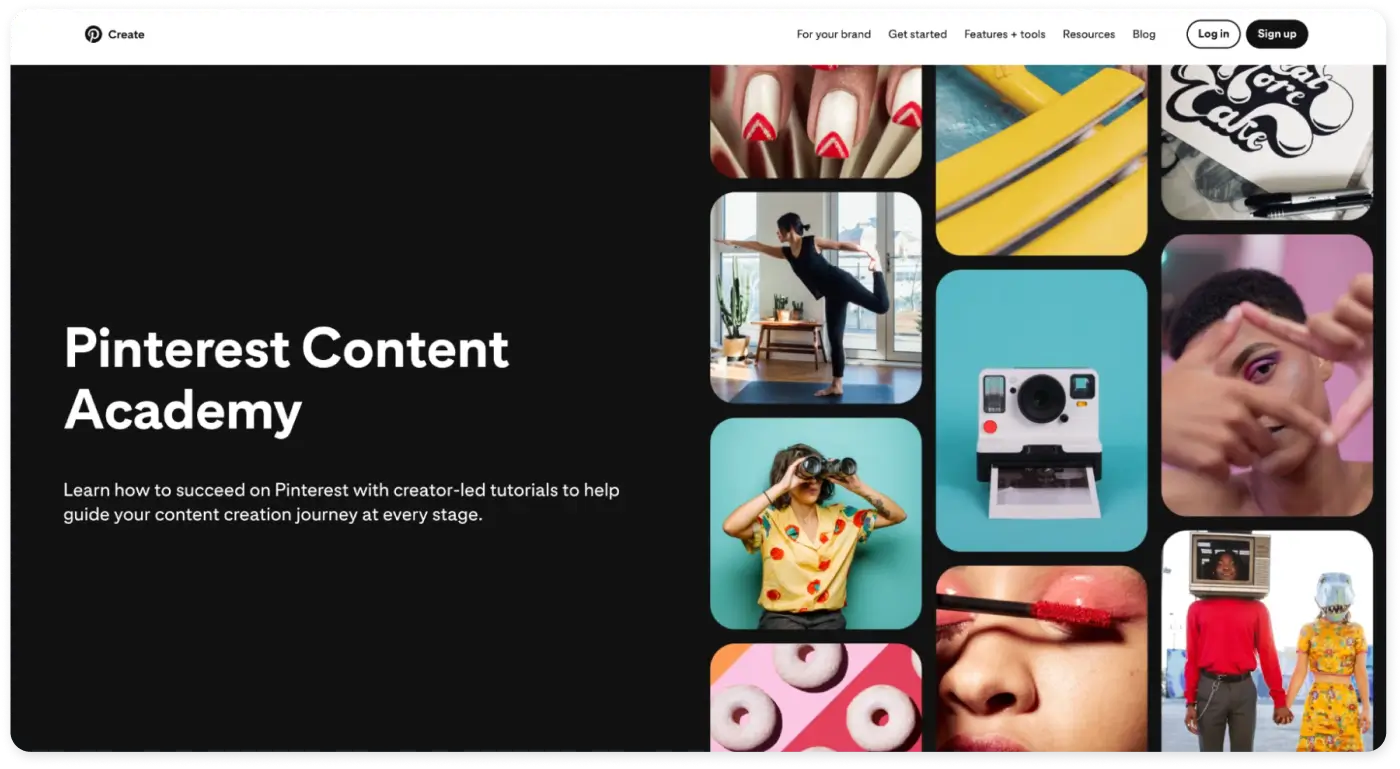Click the Pinterest logo icon

pyautogui.click(x=93, y=34)
